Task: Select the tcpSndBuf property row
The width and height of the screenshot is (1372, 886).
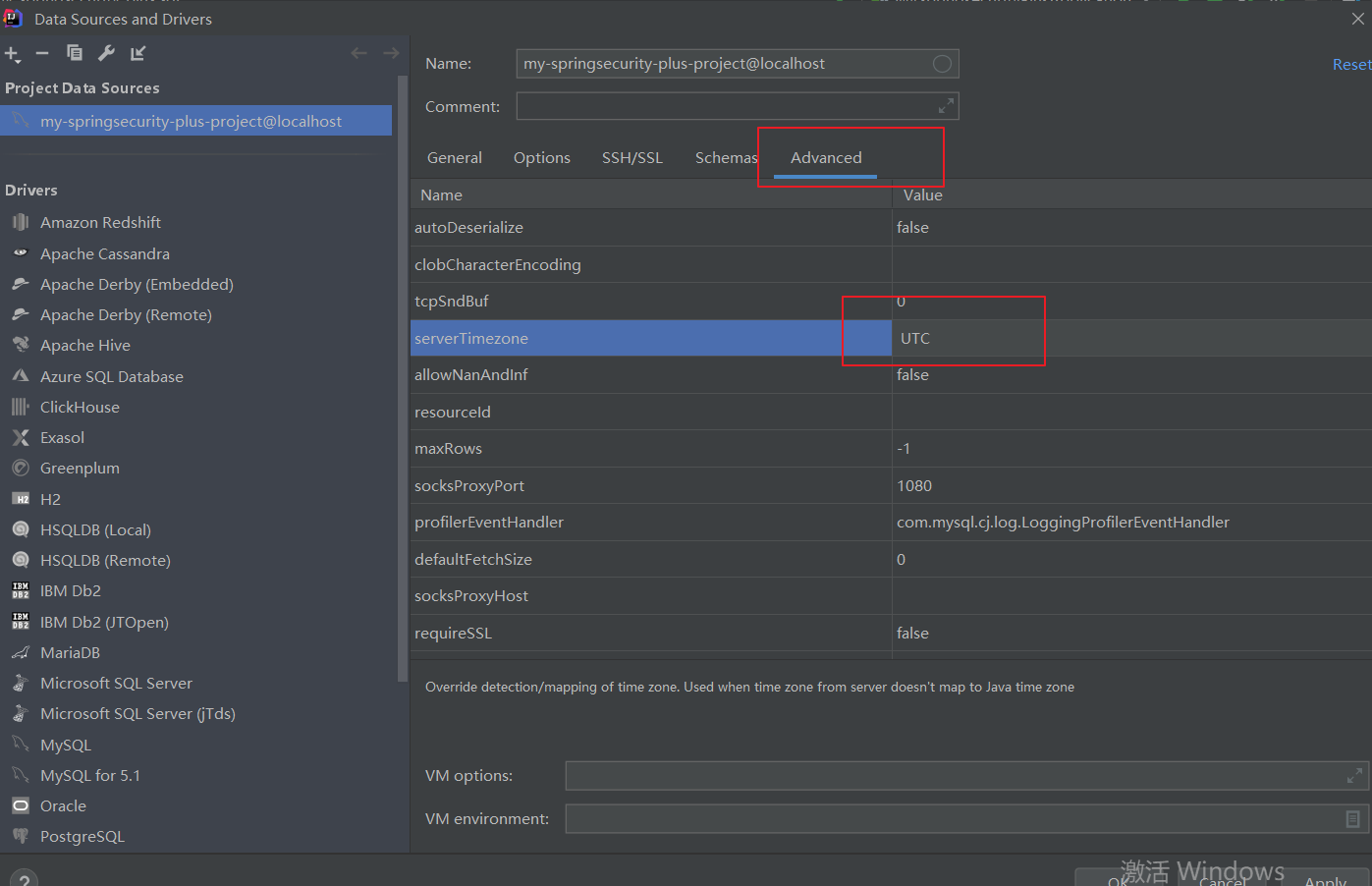Action: (891, 302)
